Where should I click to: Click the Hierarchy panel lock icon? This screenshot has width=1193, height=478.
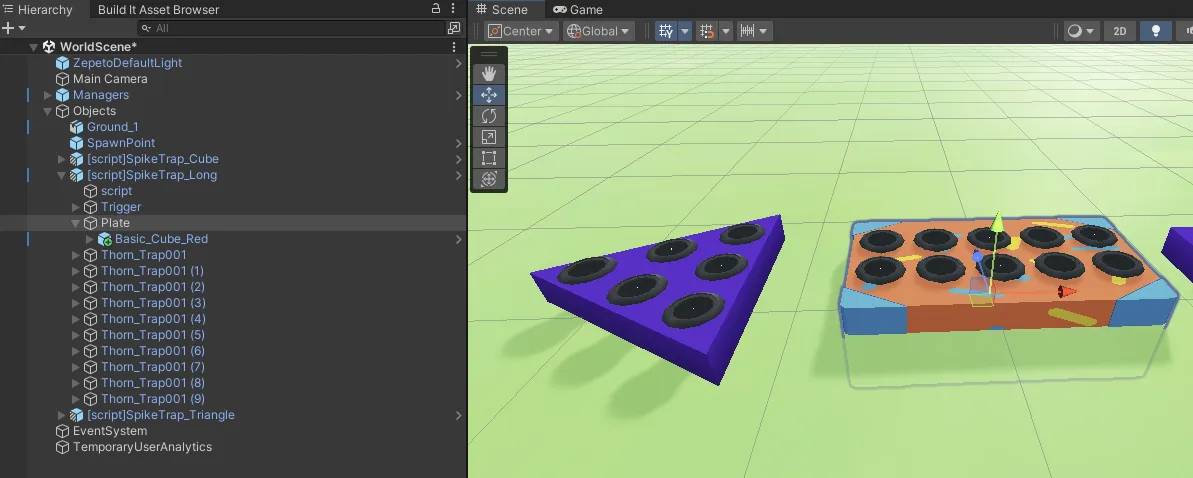pos(435,9)
